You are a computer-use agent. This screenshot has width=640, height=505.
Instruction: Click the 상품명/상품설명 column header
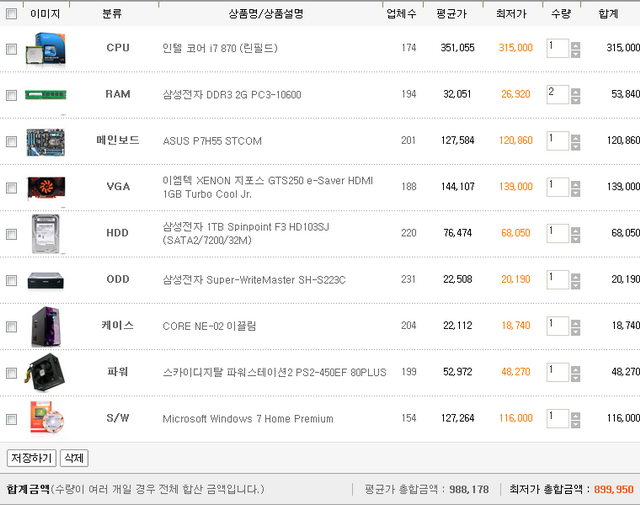pos(266,14)
